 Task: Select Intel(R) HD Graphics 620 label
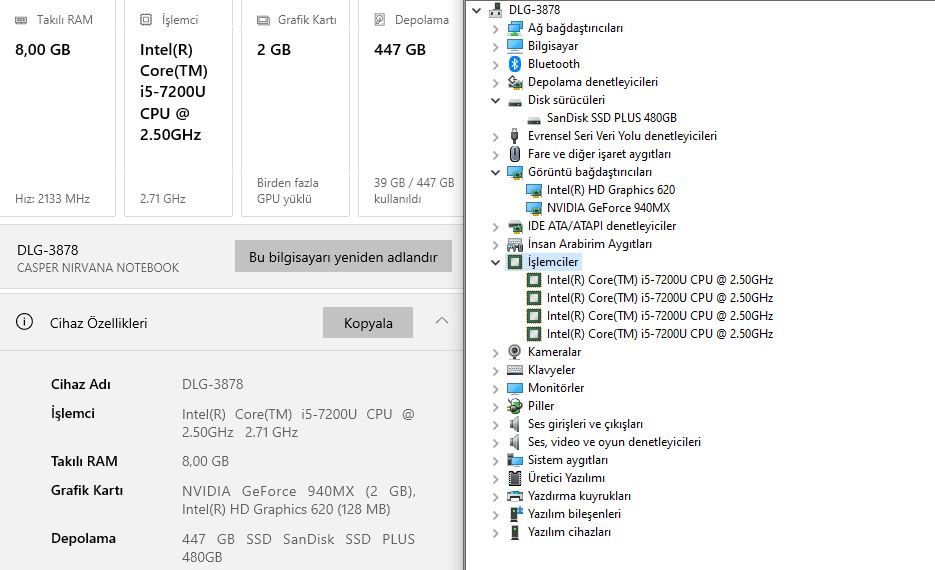[611, 190]
